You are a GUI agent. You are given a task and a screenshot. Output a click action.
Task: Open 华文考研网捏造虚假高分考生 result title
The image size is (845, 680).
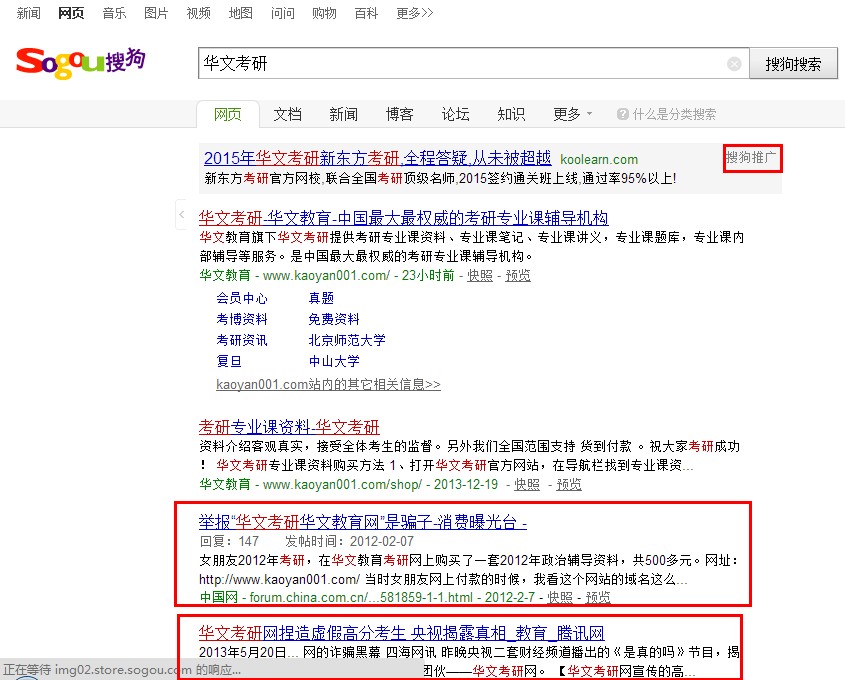401,633
